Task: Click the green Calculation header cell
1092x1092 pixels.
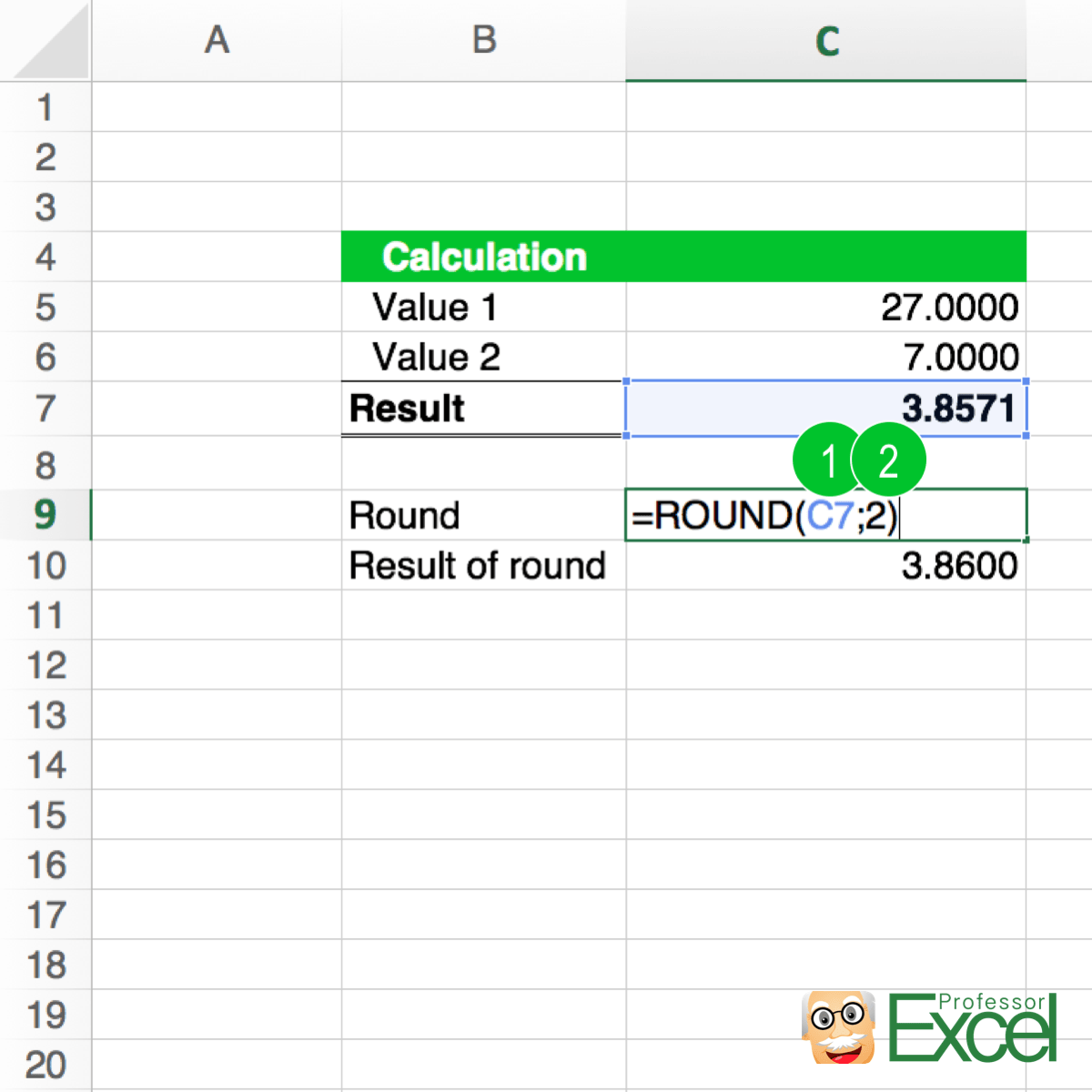Action: click(x=484, y=257)
